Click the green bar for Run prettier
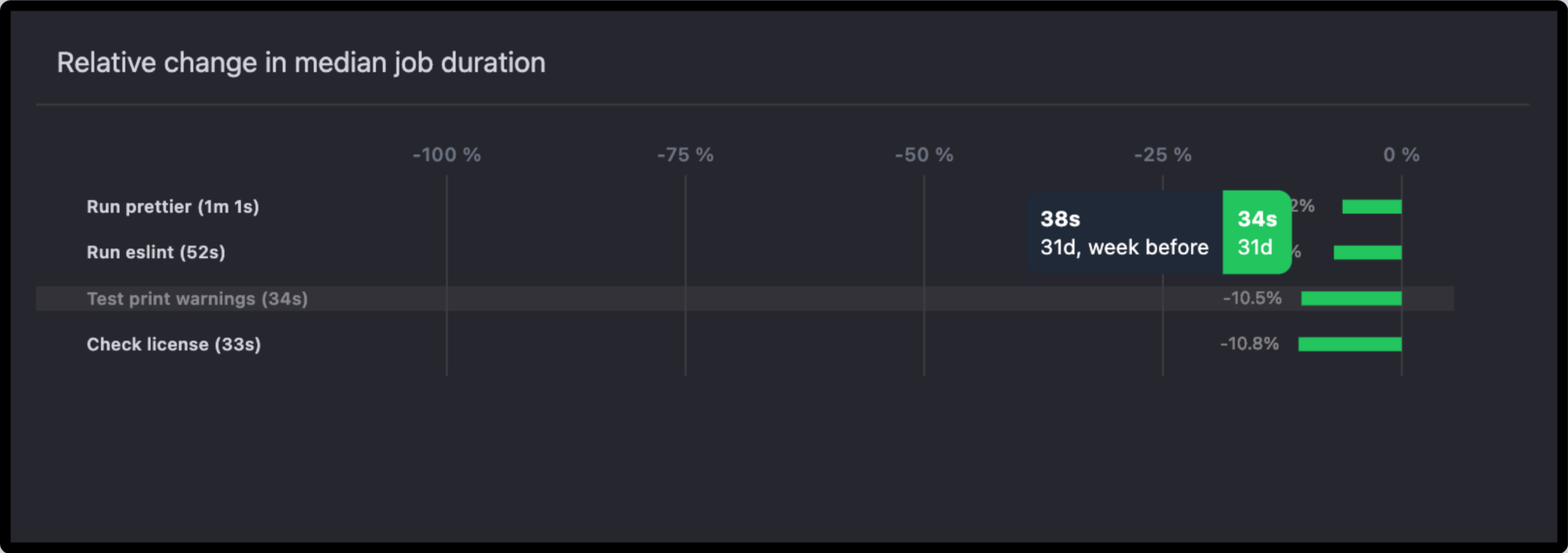The image size is (1568, 553). pos(1371,207)
